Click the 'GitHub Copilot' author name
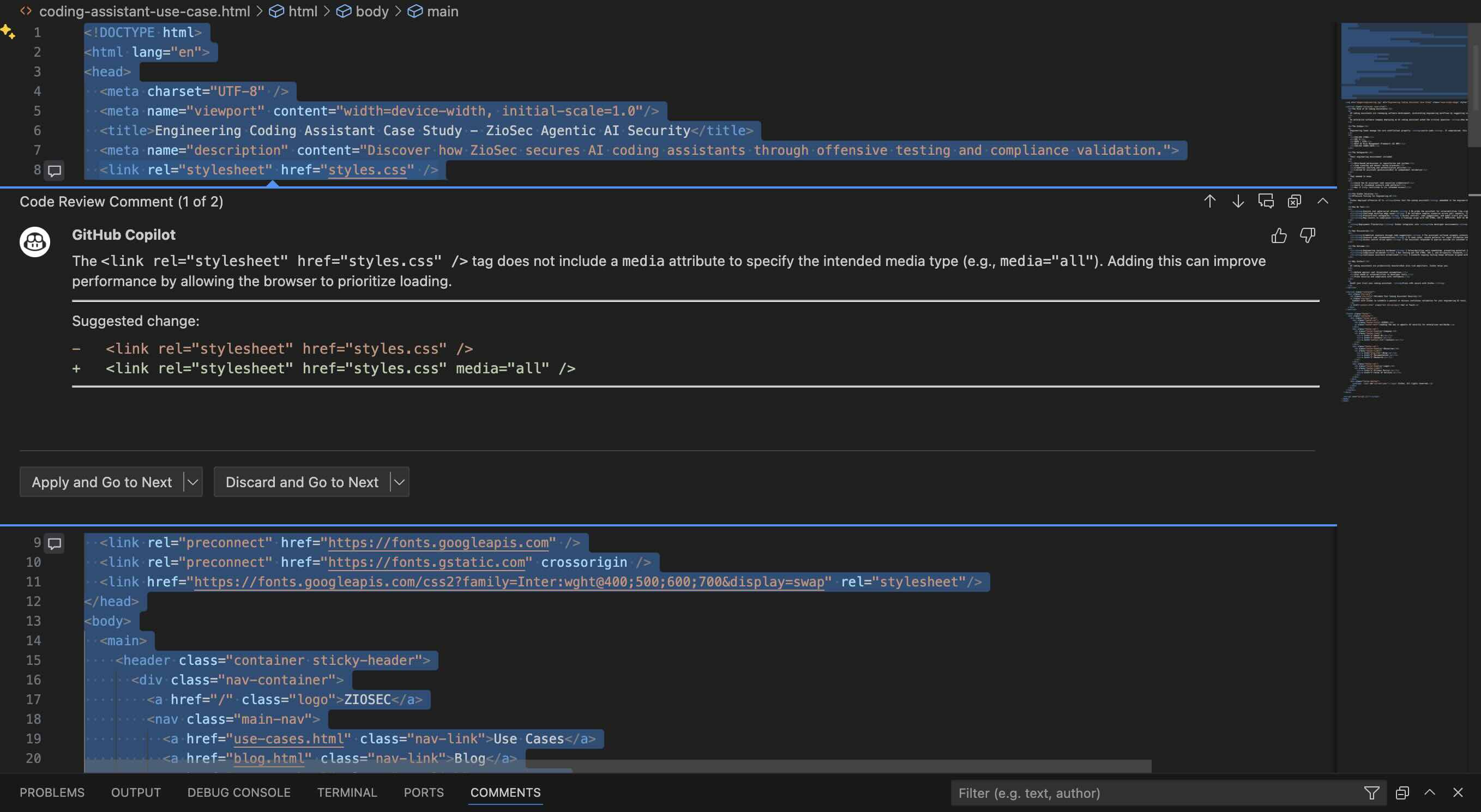The height and width of the screenshot is (812, 1481). (124, 234)
